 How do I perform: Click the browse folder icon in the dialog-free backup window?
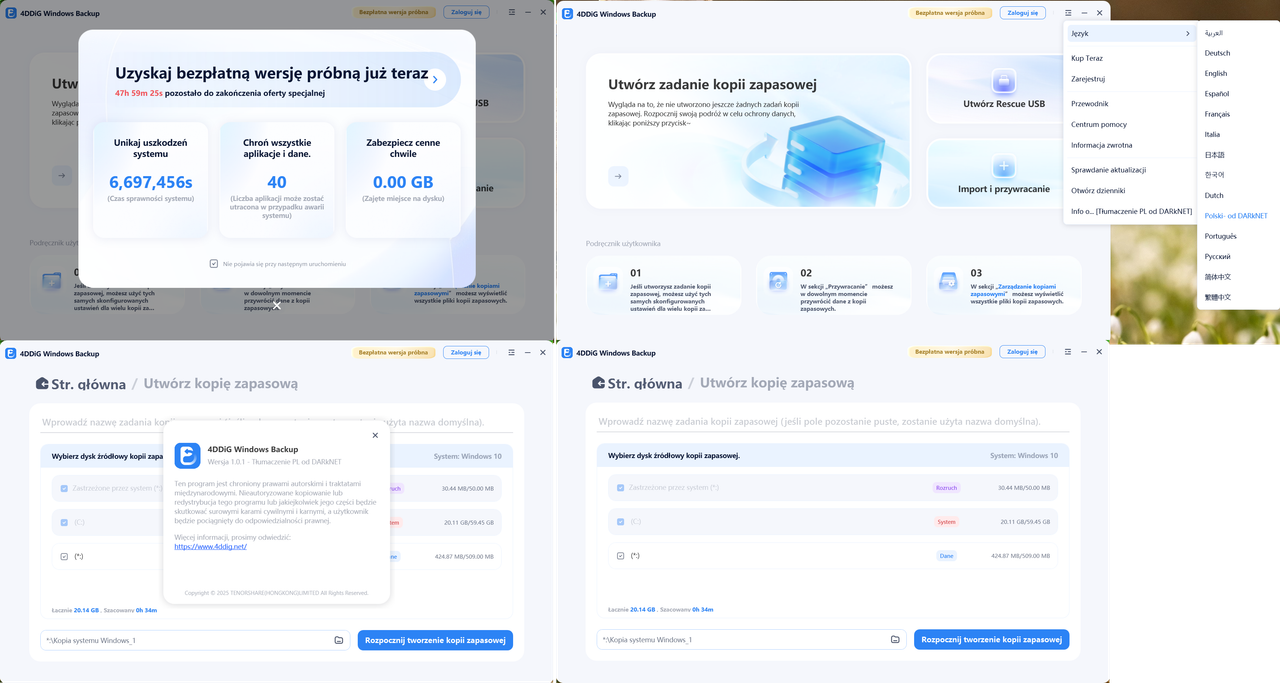tap(895, 640)
